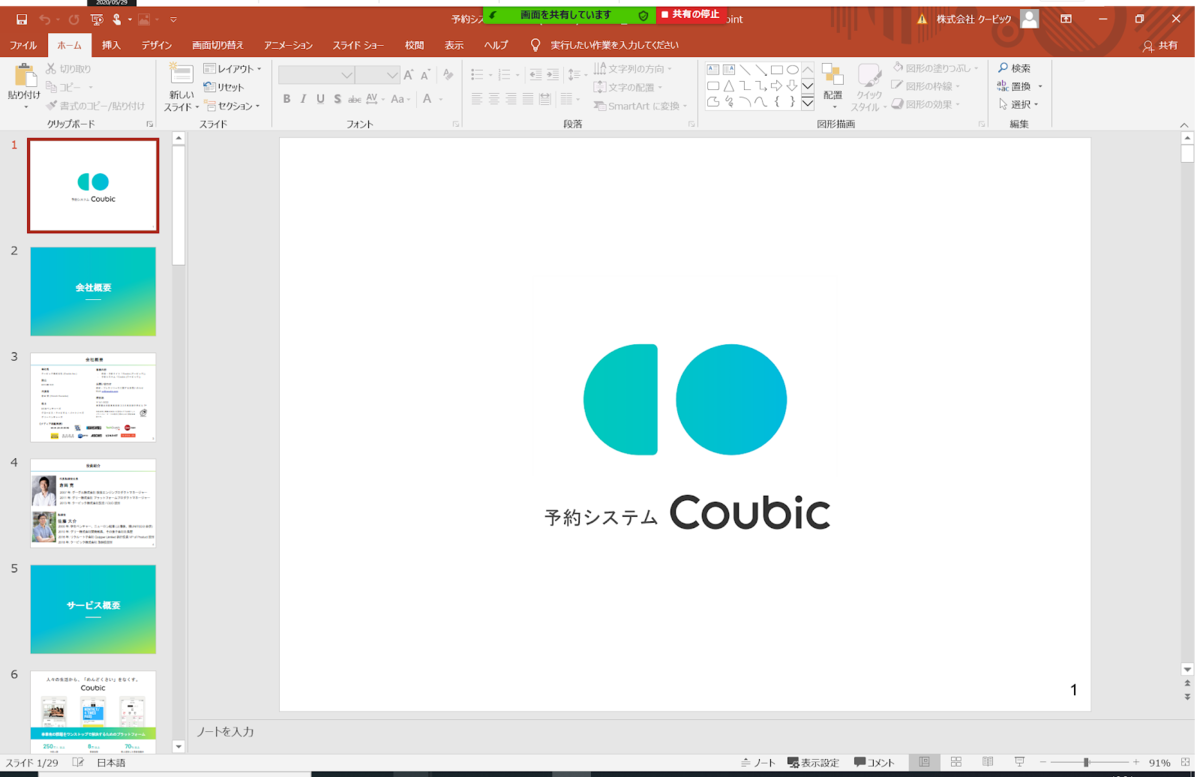Image resolution: width=1200 pixels, height=777 pixels.
Task: Open the Transitions (画面切り替え) tab
Action: point(218,45)
